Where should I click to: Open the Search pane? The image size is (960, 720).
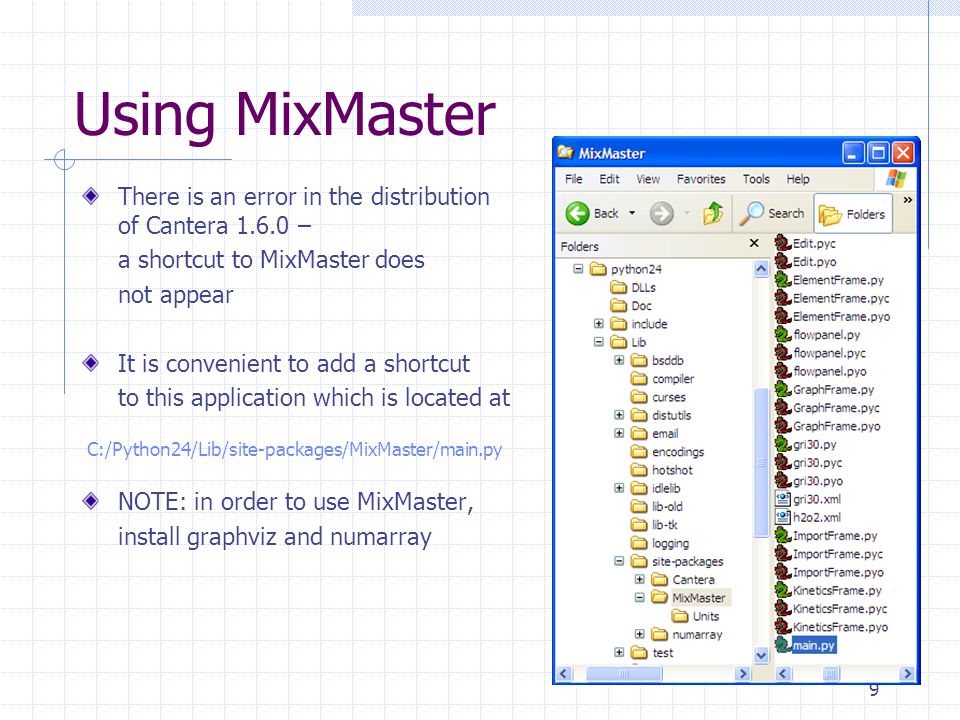[x=771, y=214]
